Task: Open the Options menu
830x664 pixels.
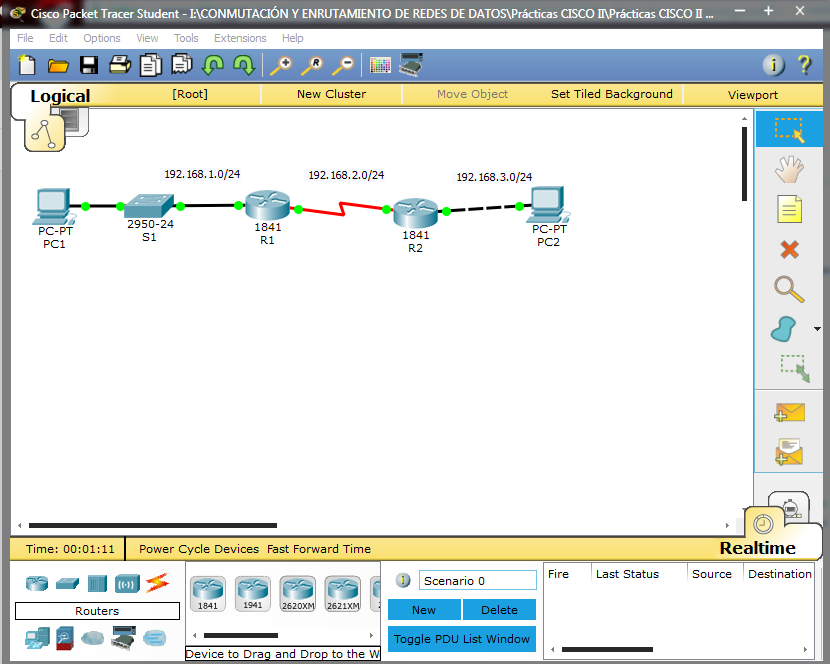Action: [102, 38]
